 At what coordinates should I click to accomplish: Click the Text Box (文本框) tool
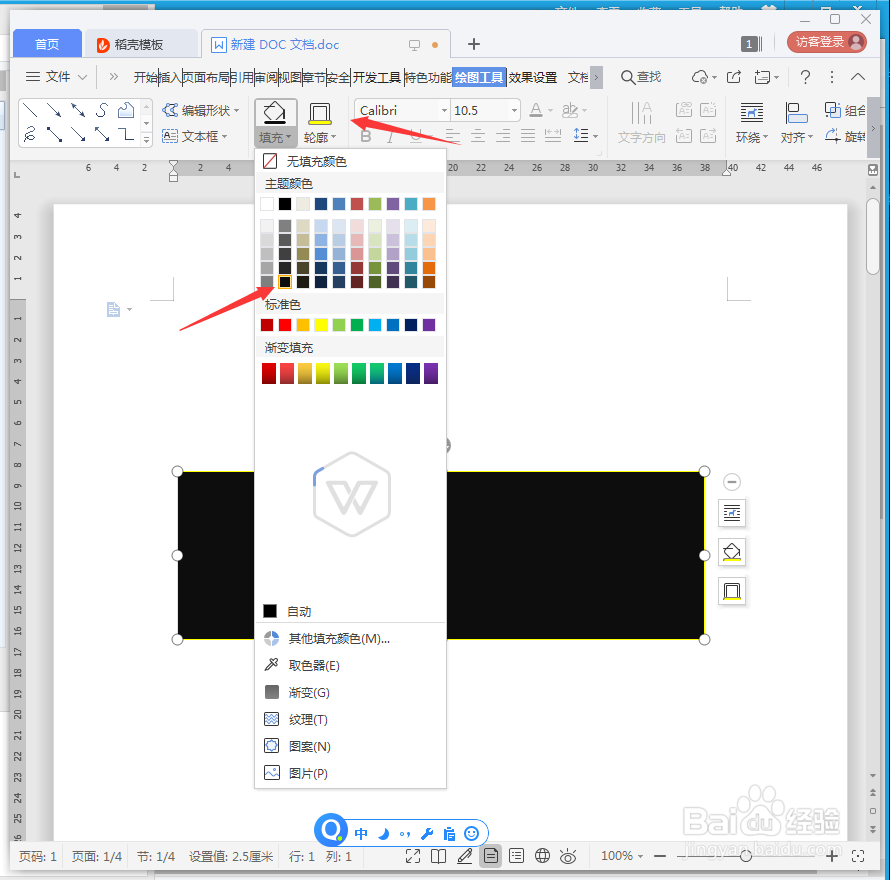(194, 136)
